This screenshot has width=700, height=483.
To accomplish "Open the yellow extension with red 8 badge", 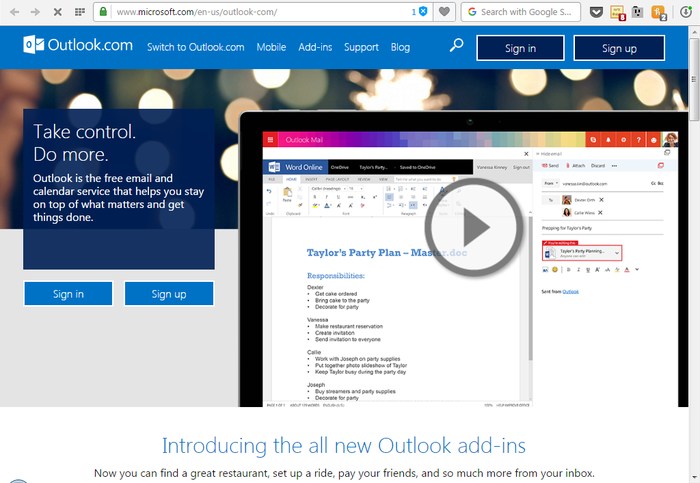I will coord(617,12).
